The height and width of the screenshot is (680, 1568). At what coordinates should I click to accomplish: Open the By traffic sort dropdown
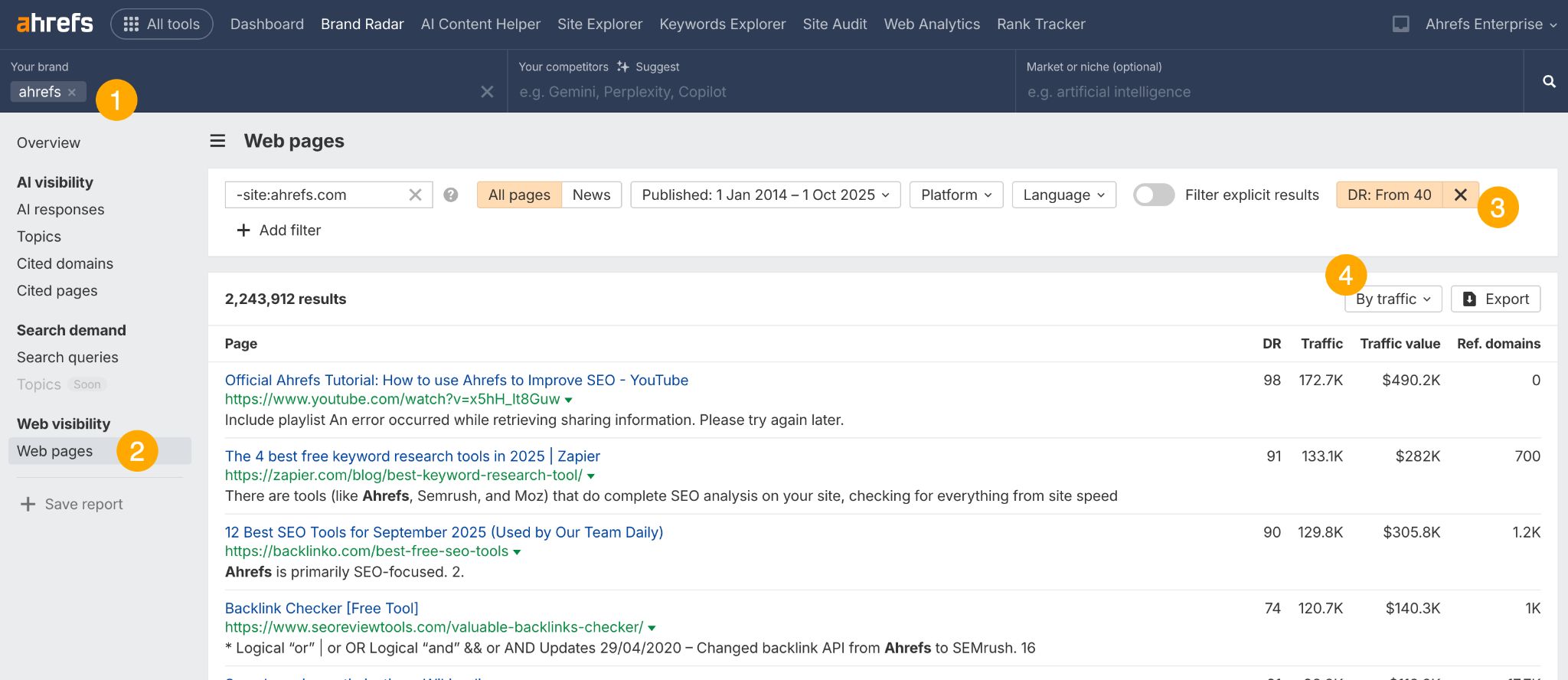coord(1393,299)
